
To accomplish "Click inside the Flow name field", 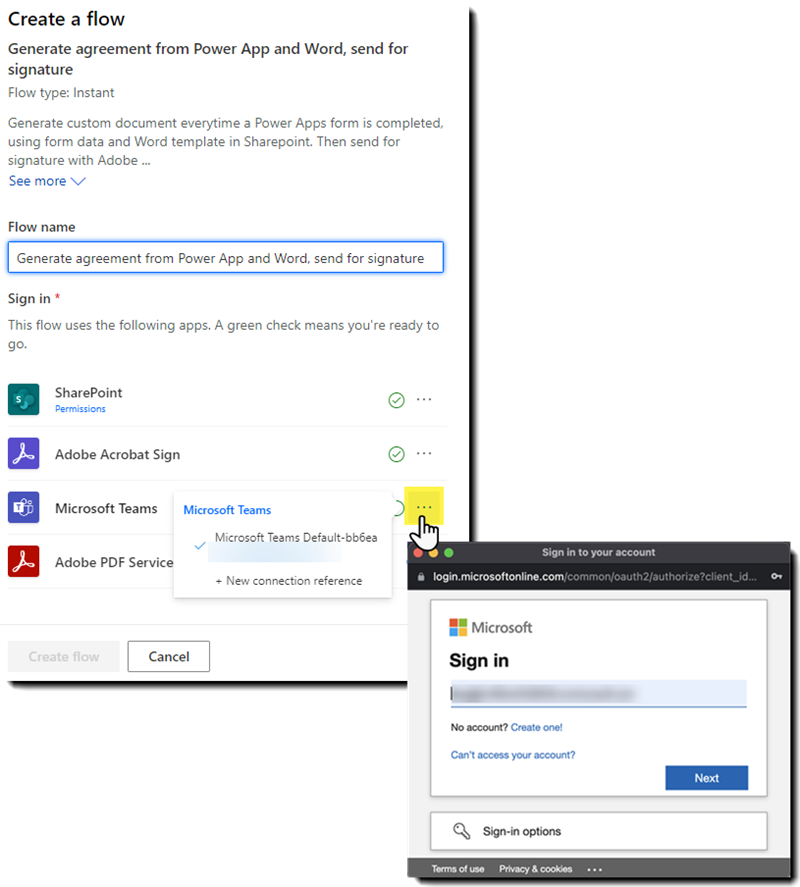I will [x=226, y=257].
